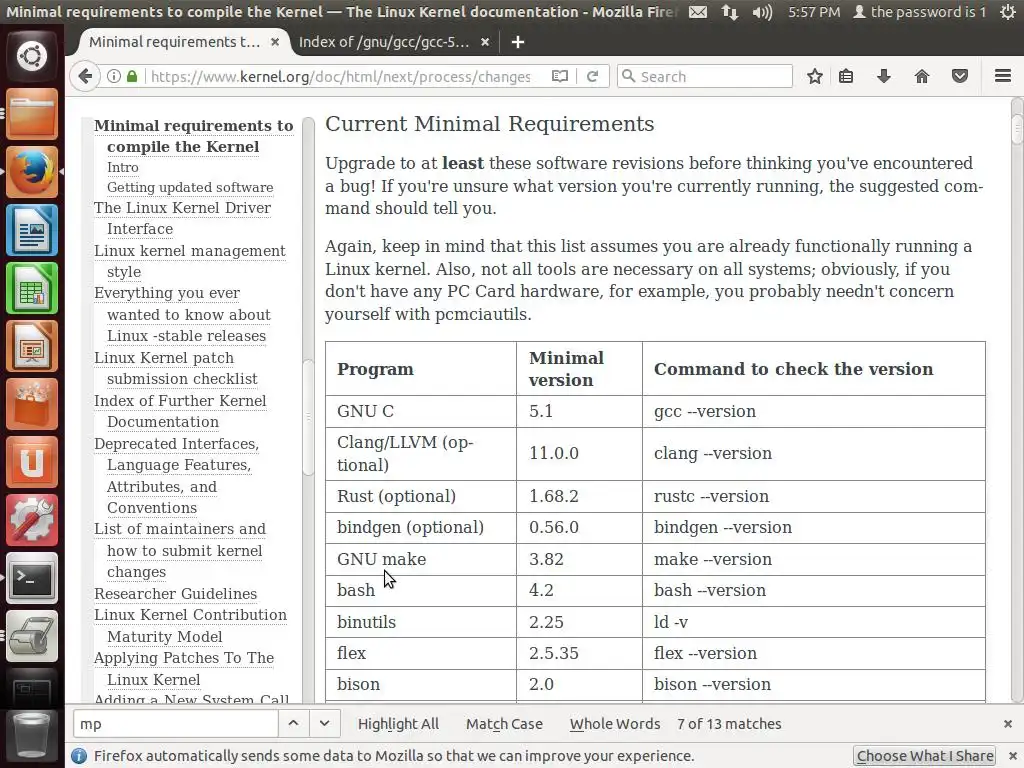Image resolution: width=1024 pixels, height=768 pixels.
Task: Open the 'Intro' sidebar link
Action: 123,167
